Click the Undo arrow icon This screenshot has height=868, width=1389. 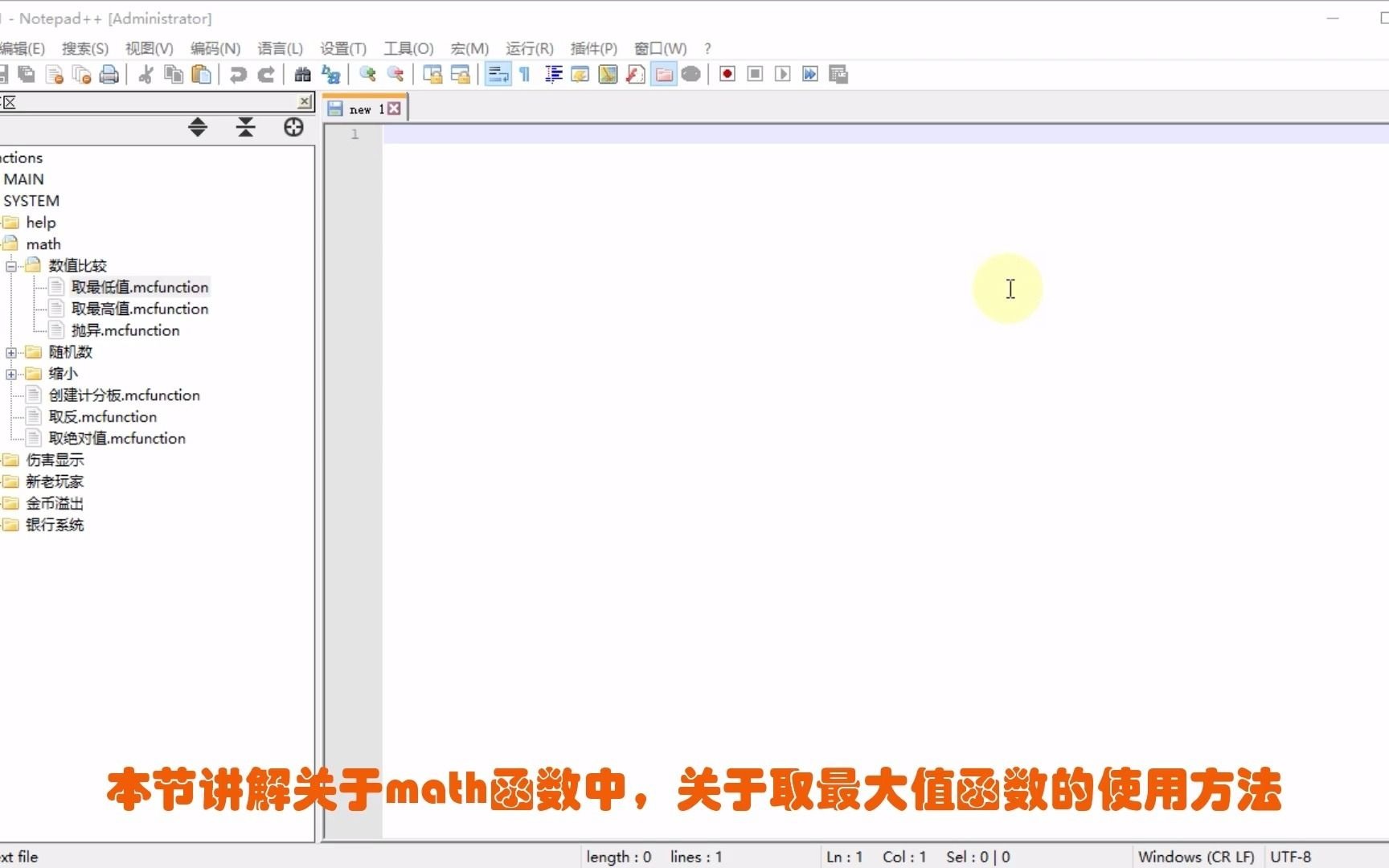point(238,74)
